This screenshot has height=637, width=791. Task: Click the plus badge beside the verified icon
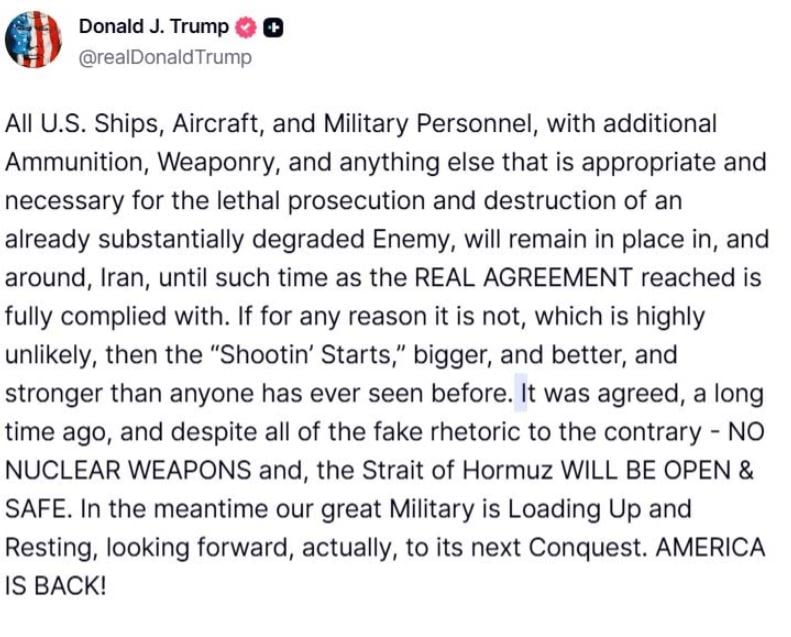[272, 28]
